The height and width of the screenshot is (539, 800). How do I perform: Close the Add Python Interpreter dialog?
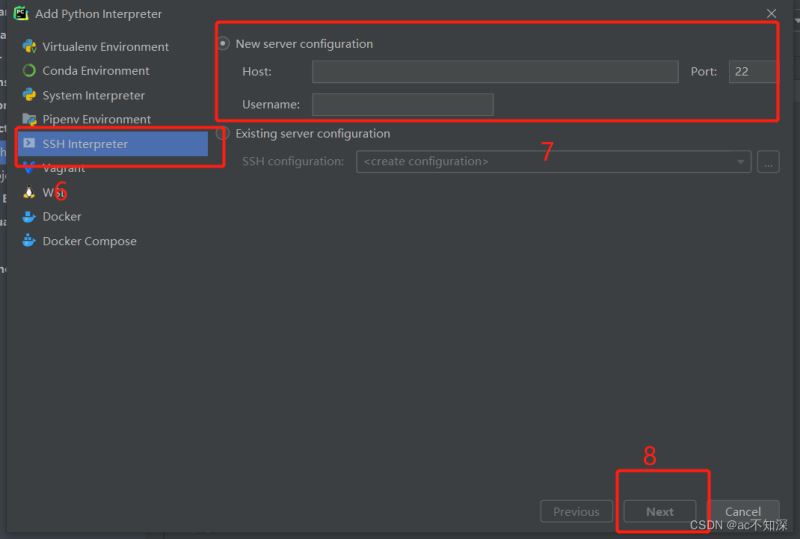click(771, 14)
